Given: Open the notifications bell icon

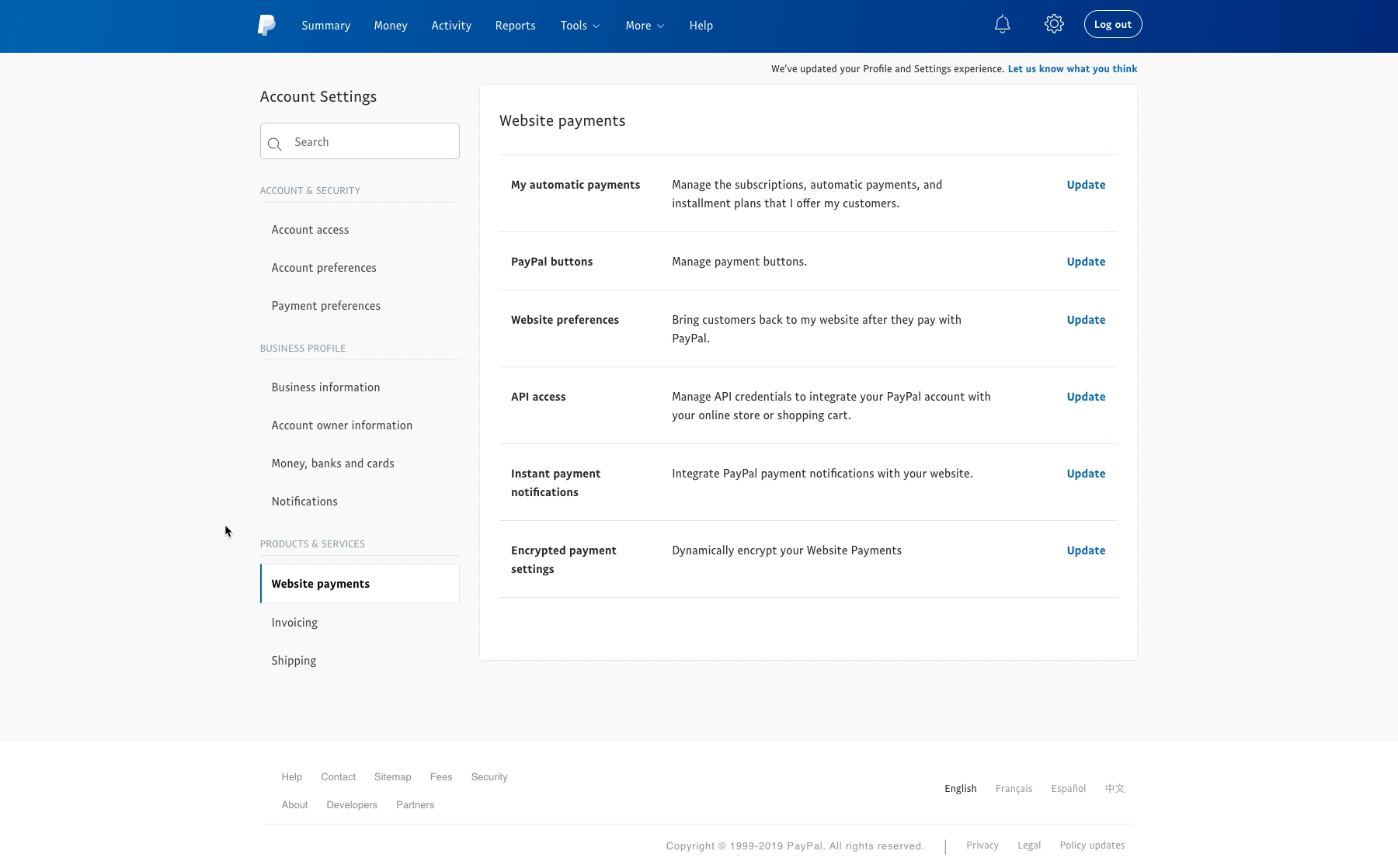Looking at the screenshot, I should 1003,24.
